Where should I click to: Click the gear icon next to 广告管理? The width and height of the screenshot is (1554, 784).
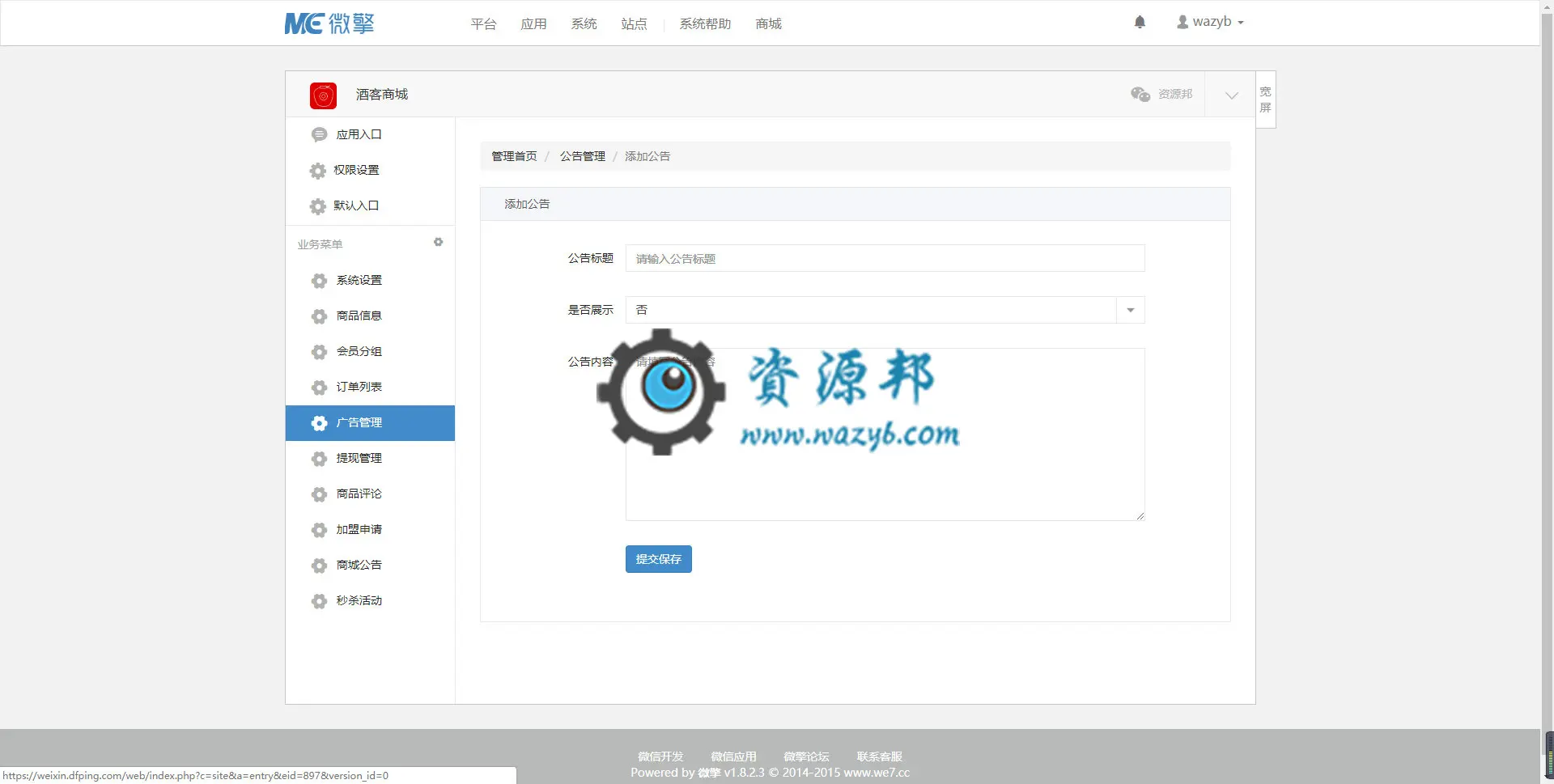click(320, 423)
